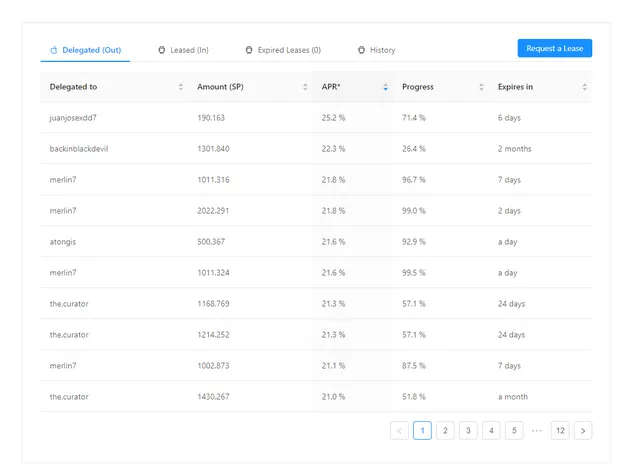
Task: Click amount value 500.367
Action: coord(211,242)
